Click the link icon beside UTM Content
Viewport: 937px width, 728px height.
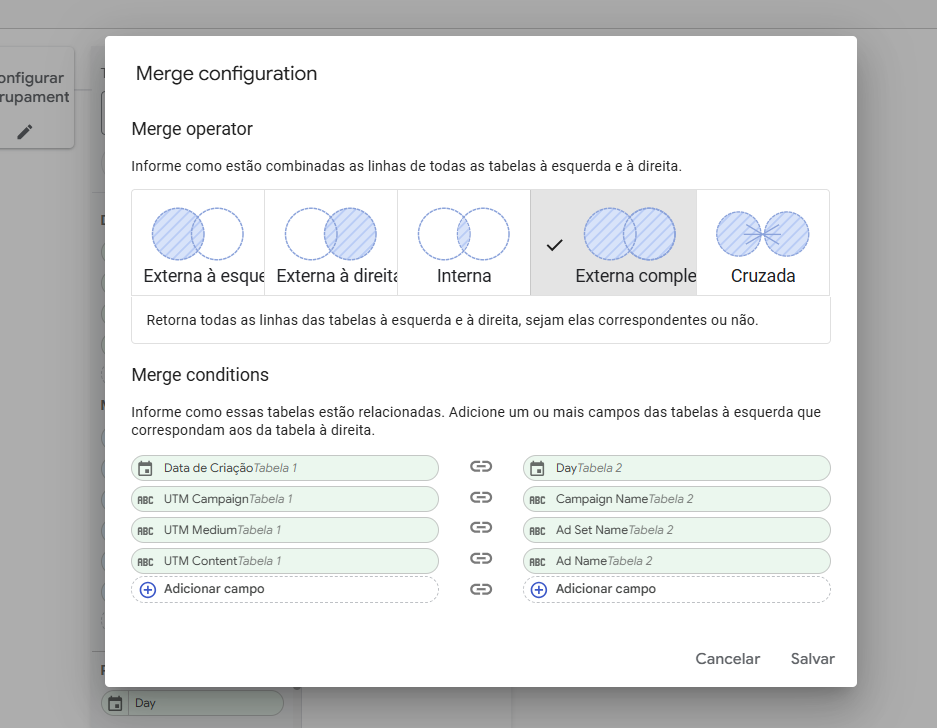[x=481, y=559]
